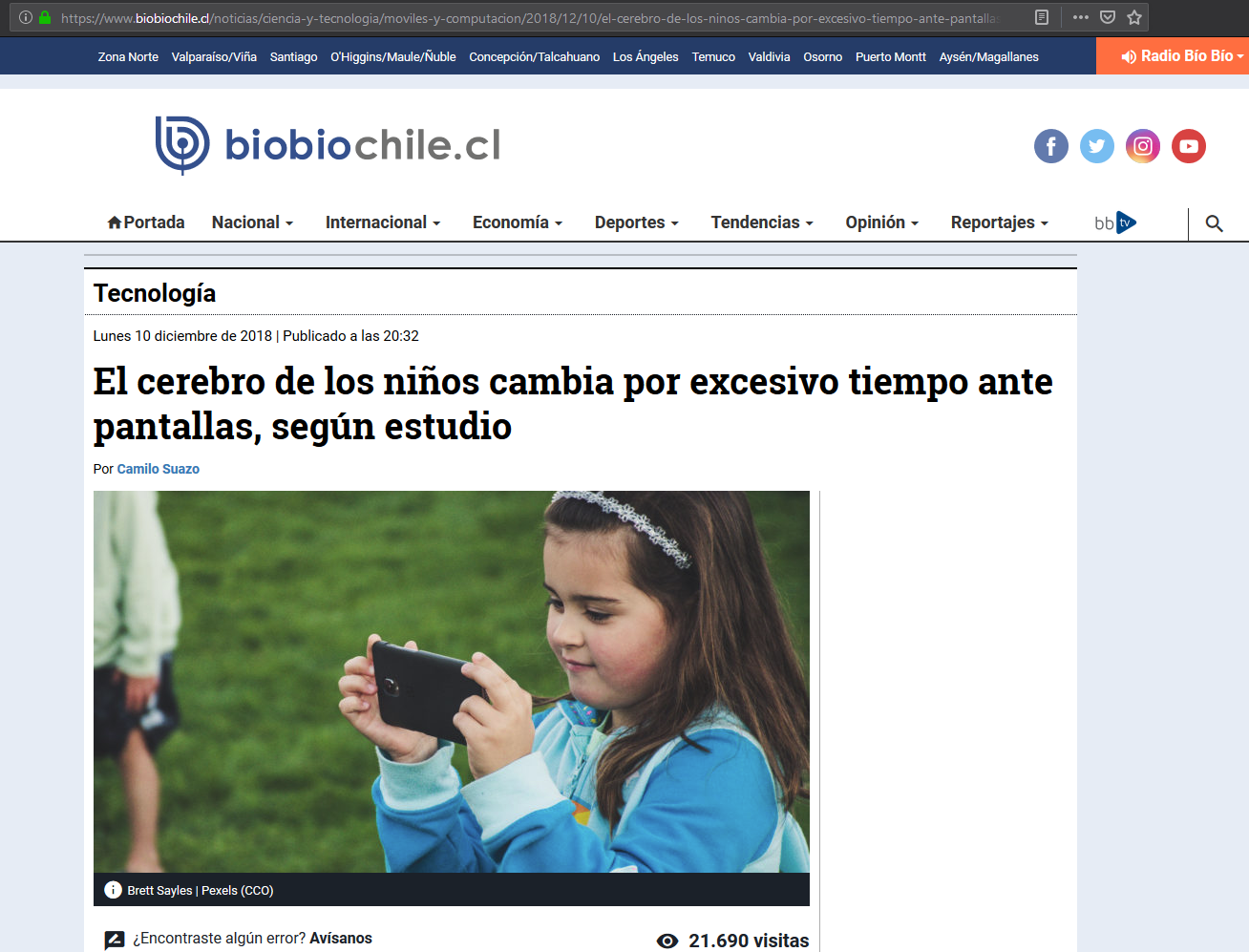Go to Portada home menu item
The width and height of the screenshot is (1249, 952).
[146, 222]
